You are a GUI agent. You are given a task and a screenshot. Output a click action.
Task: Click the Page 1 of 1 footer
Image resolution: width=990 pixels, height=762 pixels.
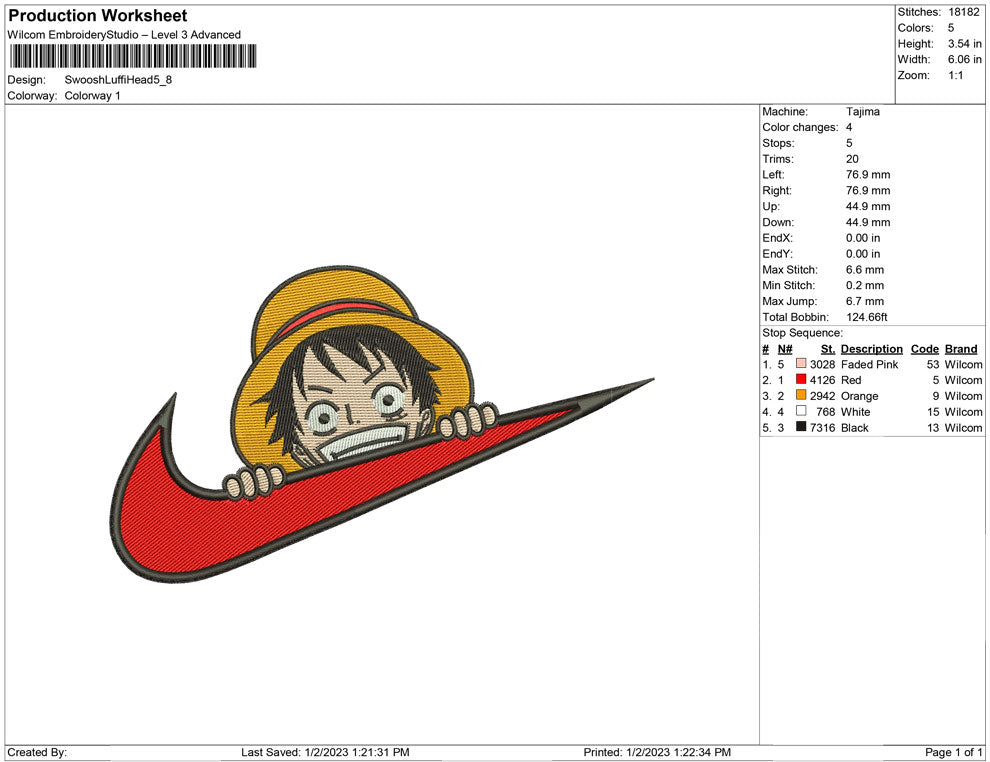(x=954, y=752)
